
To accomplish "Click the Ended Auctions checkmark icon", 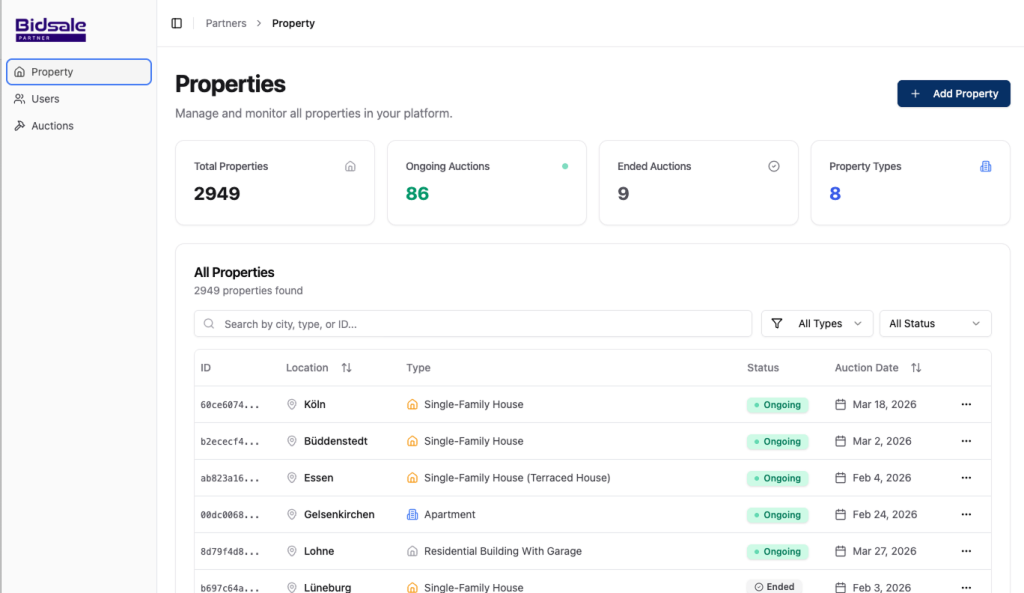I will [x=773, y=167].
